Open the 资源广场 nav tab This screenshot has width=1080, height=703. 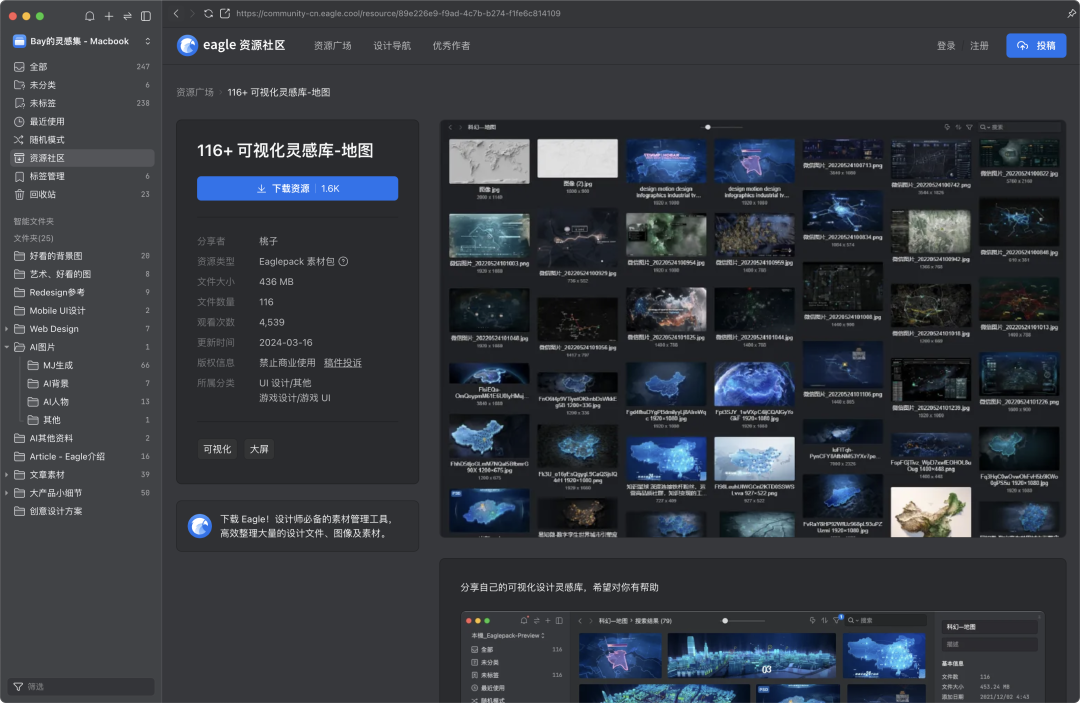[333, 45]
